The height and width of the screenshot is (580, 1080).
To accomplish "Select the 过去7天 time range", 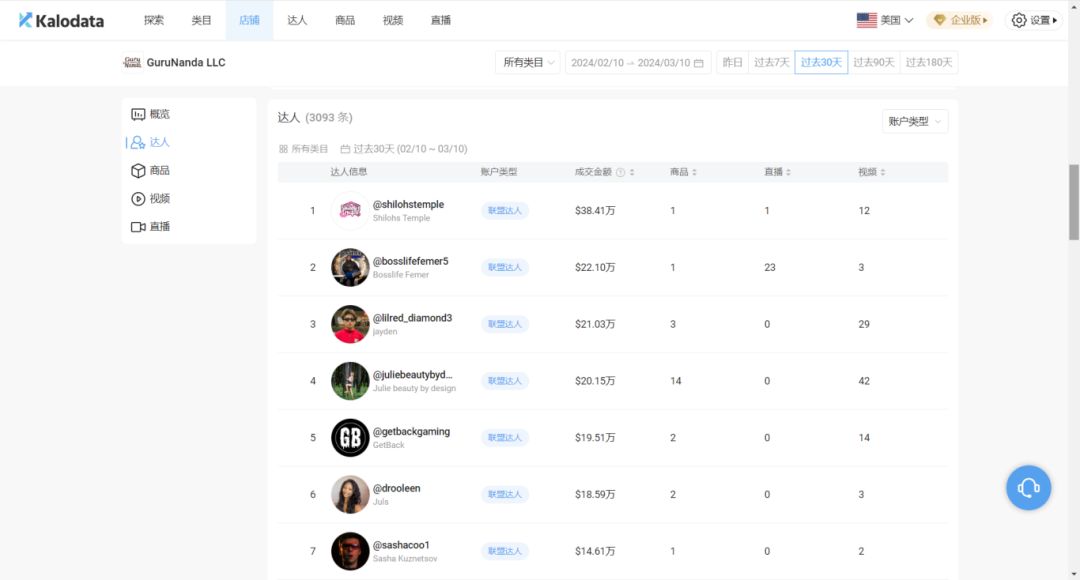I will [x=771, y=63].
